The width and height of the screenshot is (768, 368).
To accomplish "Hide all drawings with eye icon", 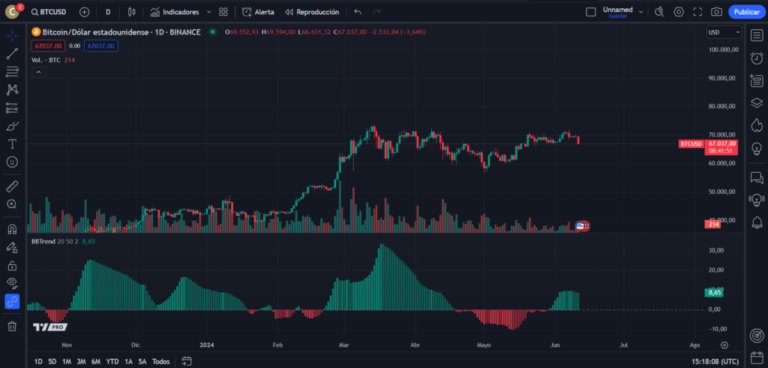I will pyautogui.click(x=12, y=283).
